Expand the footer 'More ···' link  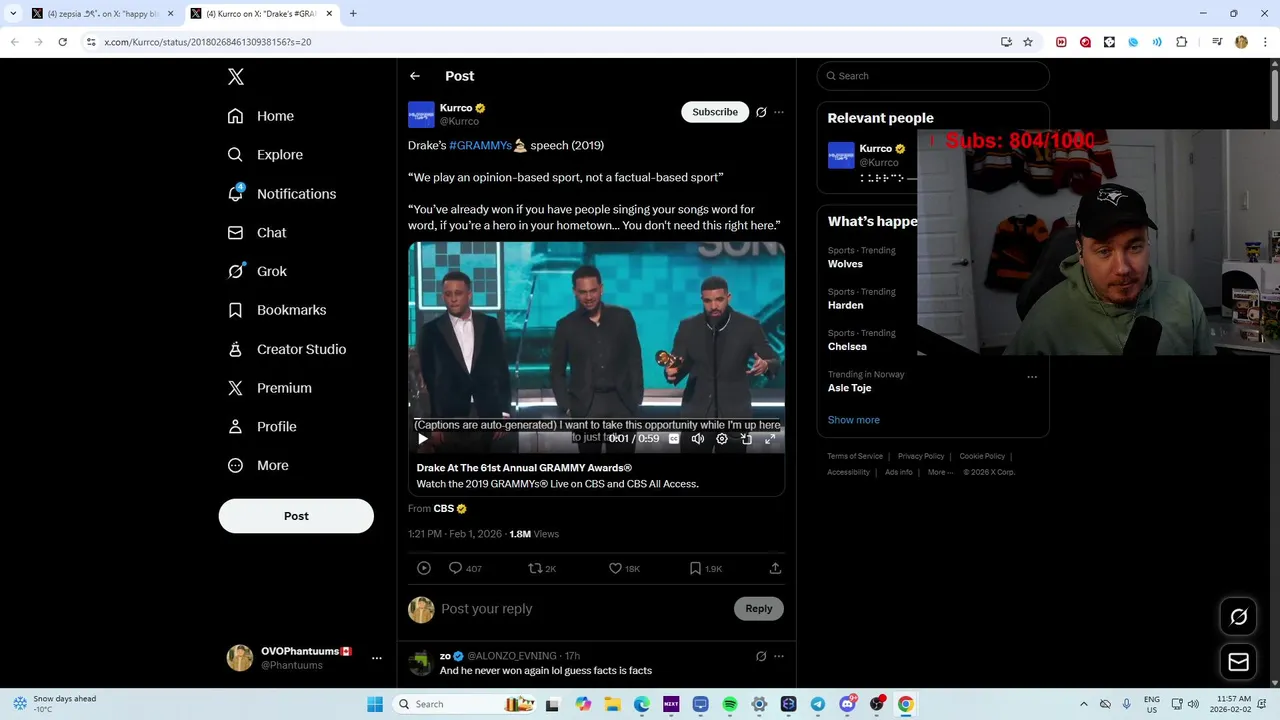(940, 472)
